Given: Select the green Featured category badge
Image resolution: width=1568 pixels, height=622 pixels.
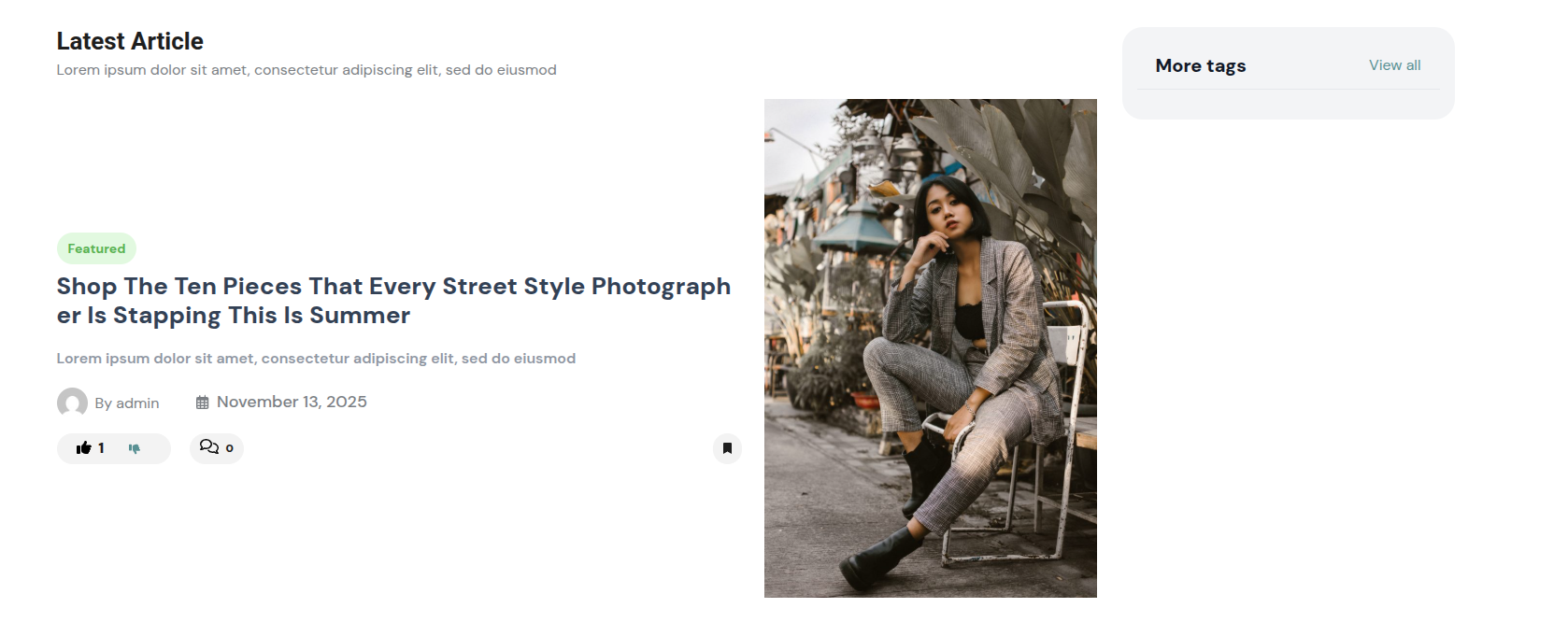Looking at the screenshot, I should tap(96, 248).
